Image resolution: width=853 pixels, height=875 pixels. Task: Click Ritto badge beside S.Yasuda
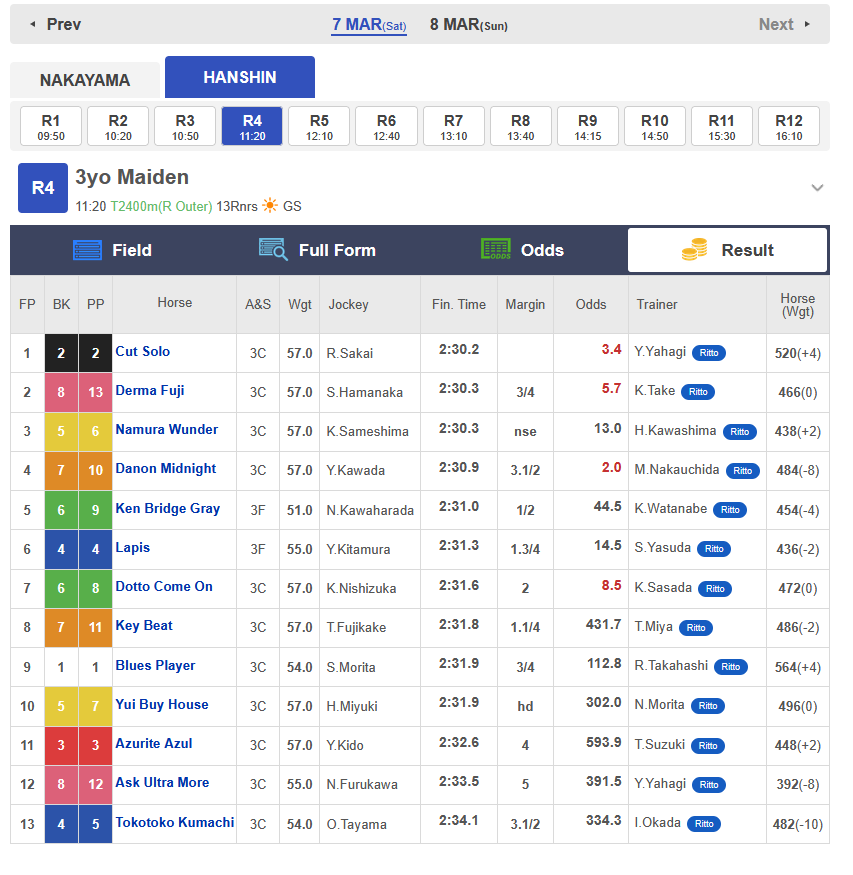click(x=714, y=549)
